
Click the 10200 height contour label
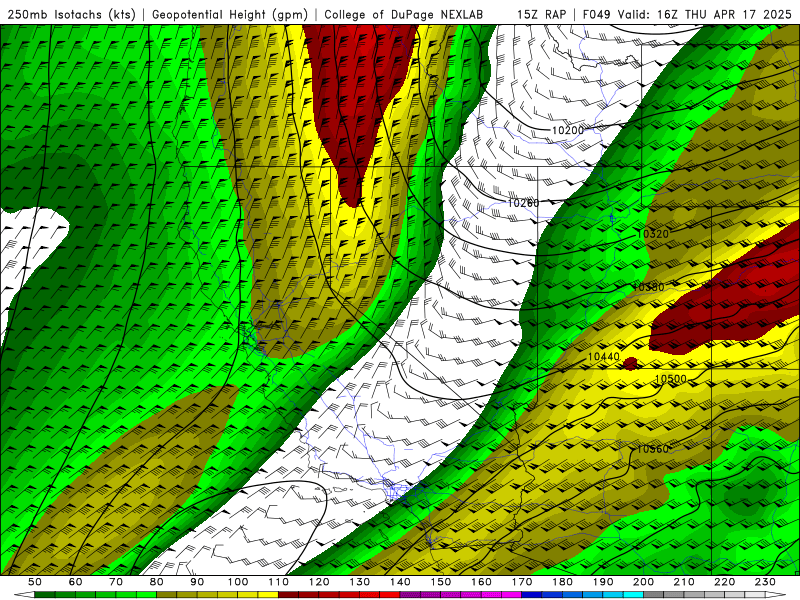point(567,130)
